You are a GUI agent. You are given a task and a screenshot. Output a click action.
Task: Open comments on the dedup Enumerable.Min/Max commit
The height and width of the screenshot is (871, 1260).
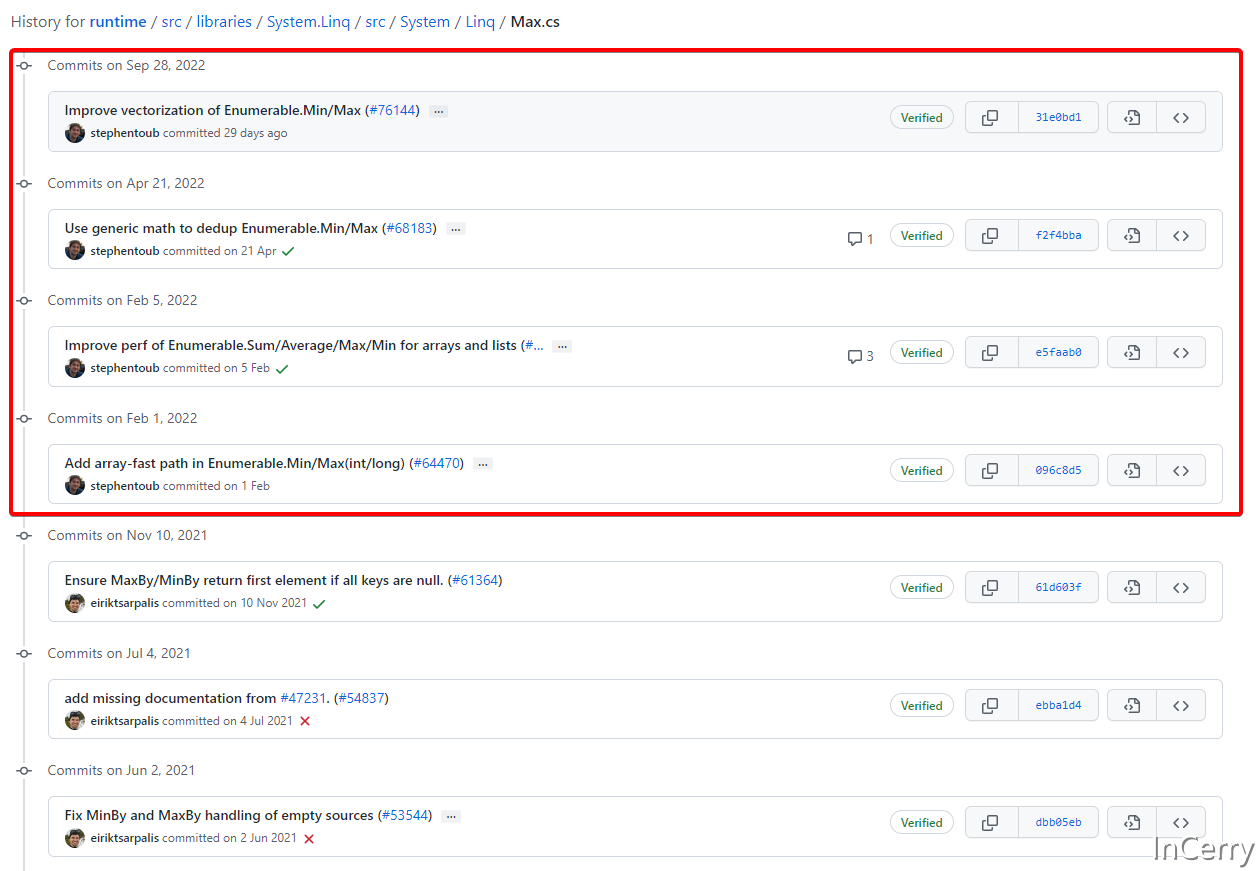point(860,239)
